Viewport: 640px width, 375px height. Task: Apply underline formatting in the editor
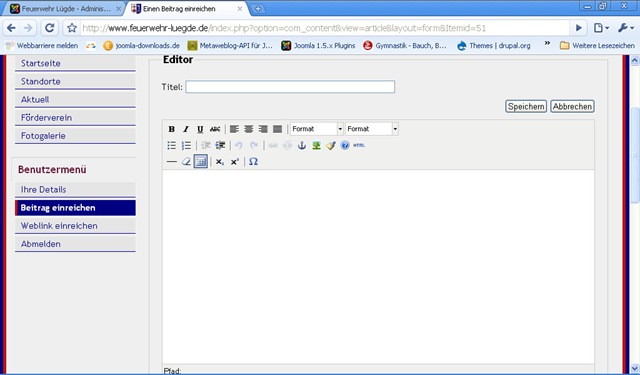(x=200, y=129)
